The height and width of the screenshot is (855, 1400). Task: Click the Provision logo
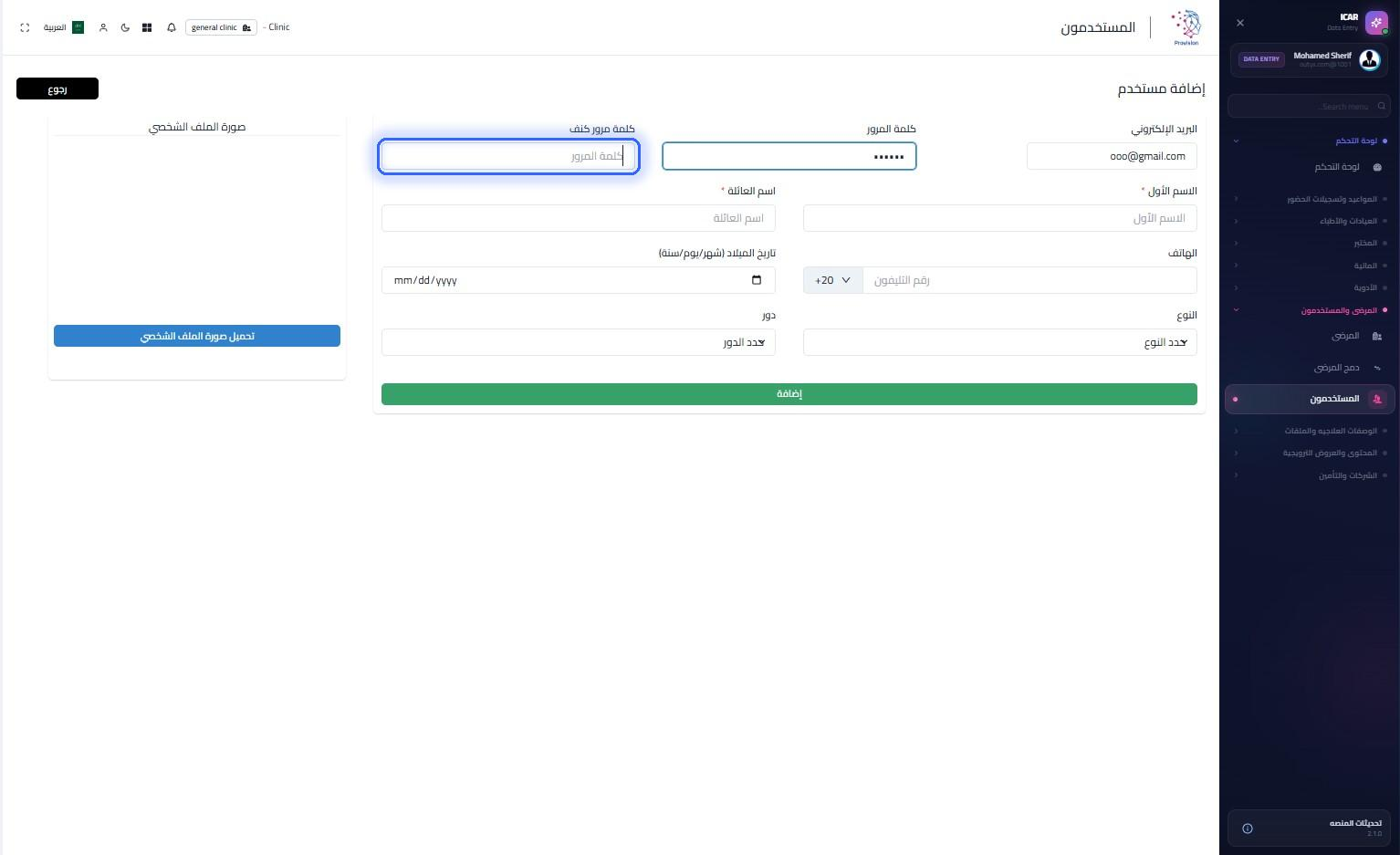1186,27
